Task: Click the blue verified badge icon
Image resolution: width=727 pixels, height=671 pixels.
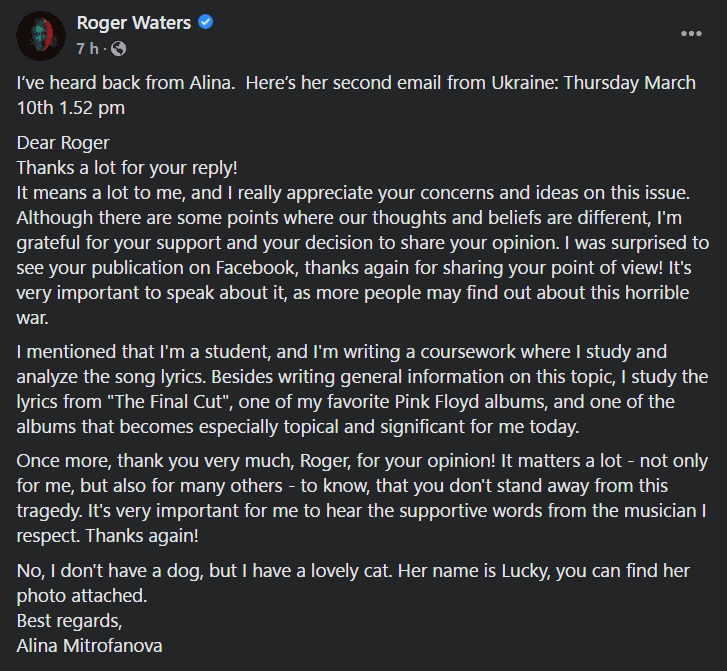Action: [205, 22]
